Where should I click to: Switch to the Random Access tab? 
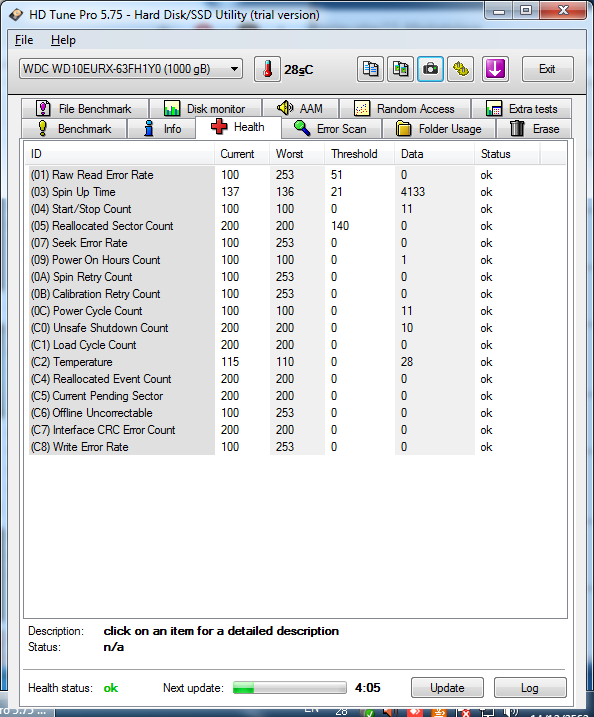coord(405,109)
